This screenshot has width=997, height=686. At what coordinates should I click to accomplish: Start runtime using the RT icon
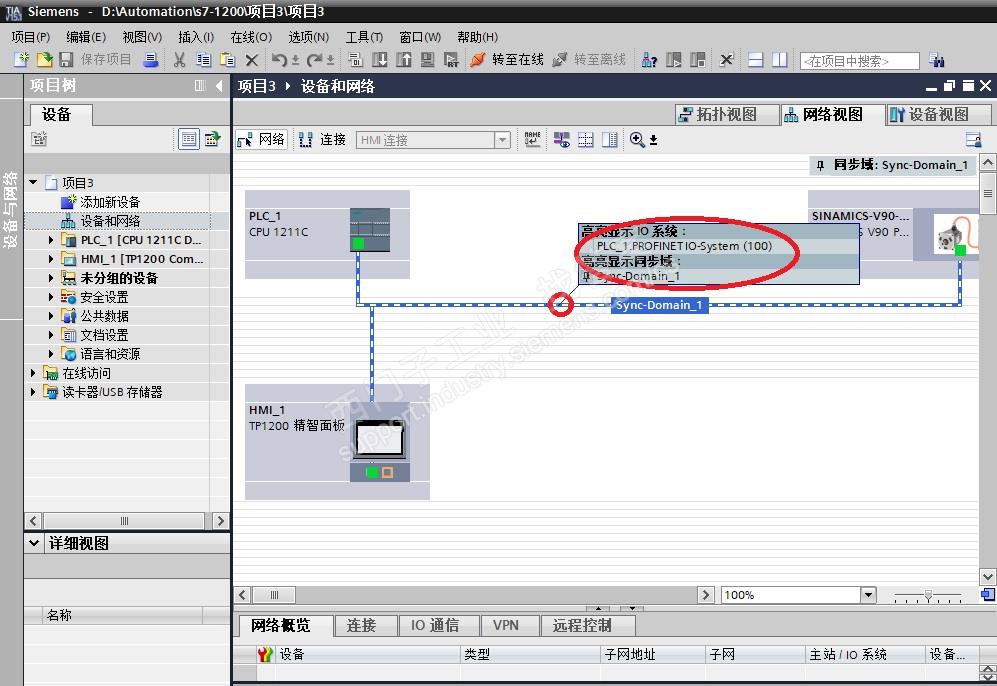coord(451,60)
